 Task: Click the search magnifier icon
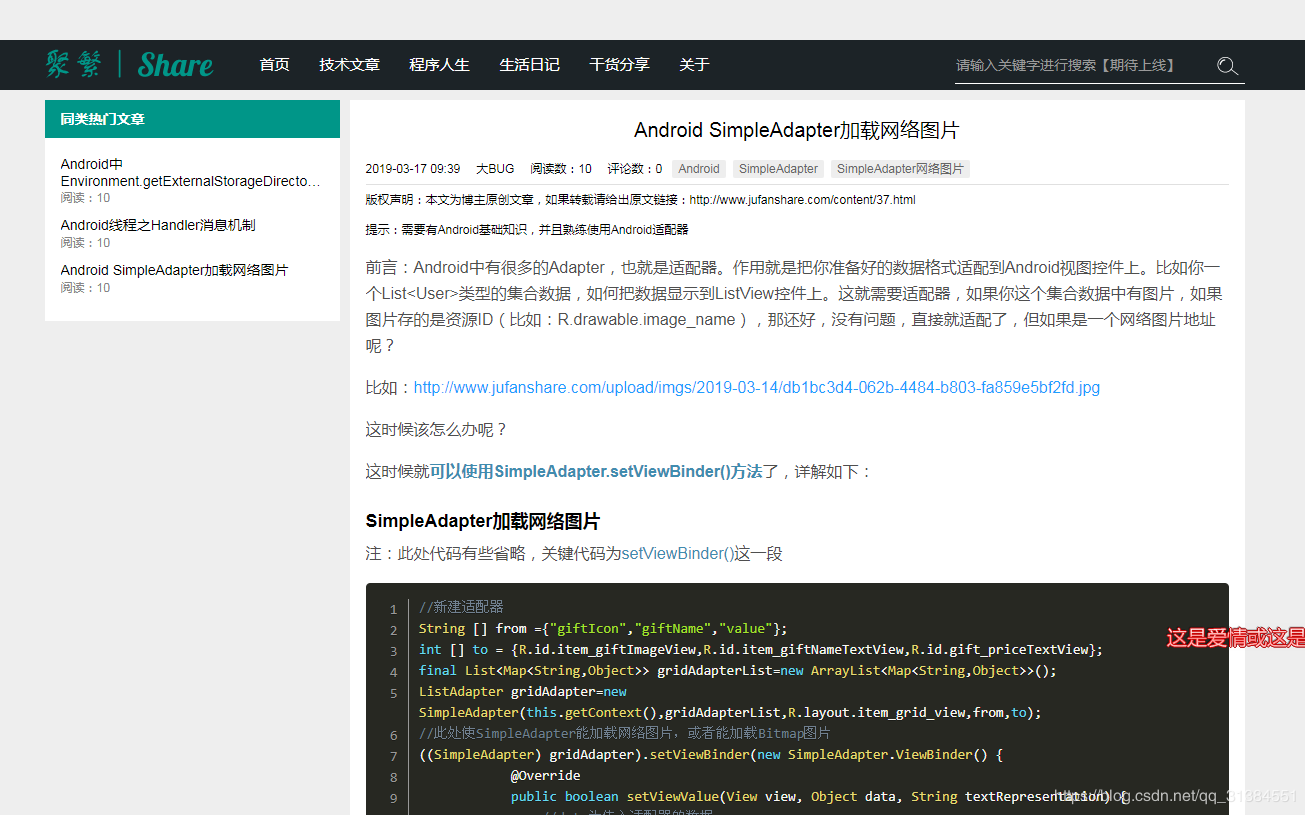pos(1228,66)
